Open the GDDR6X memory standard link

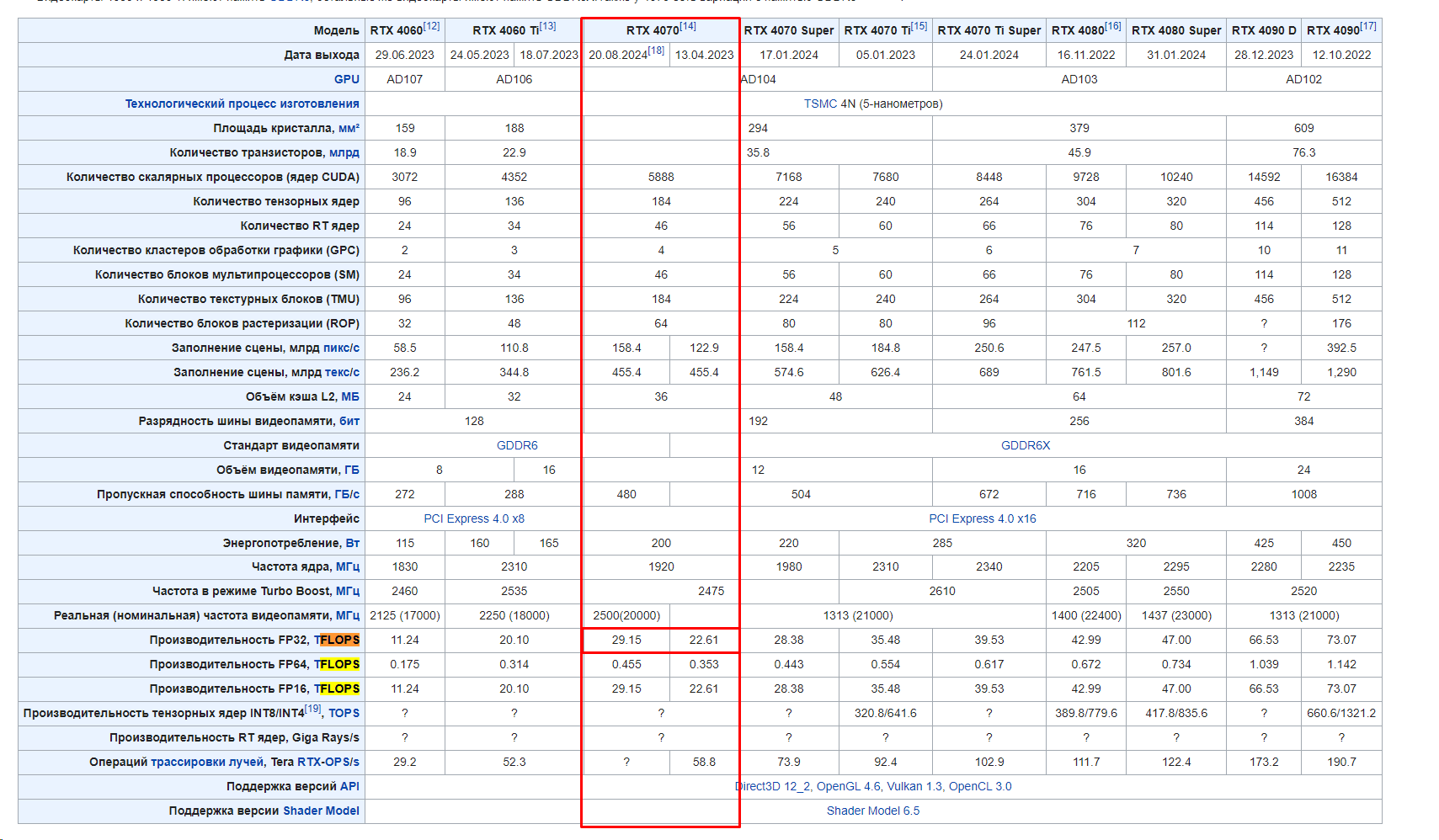pos(1026,445)
